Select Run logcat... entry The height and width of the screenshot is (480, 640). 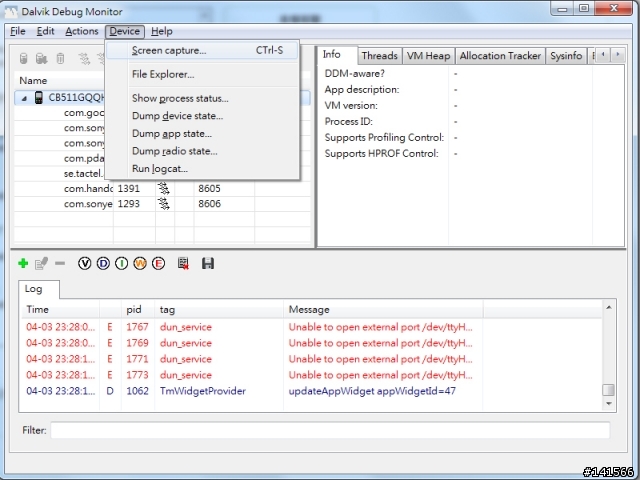click(x=202, y=169)
